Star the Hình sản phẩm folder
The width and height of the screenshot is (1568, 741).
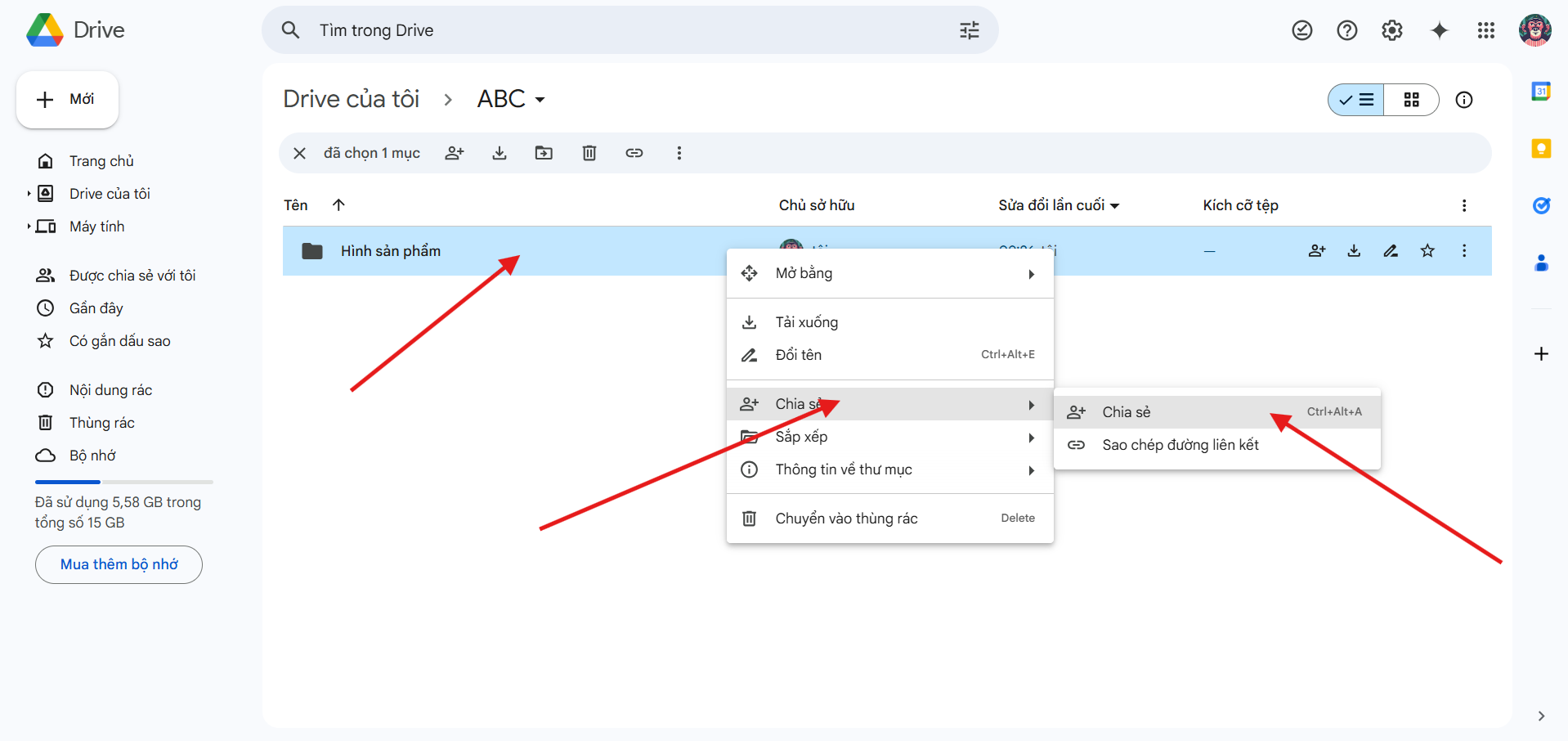click(1427, 251)
